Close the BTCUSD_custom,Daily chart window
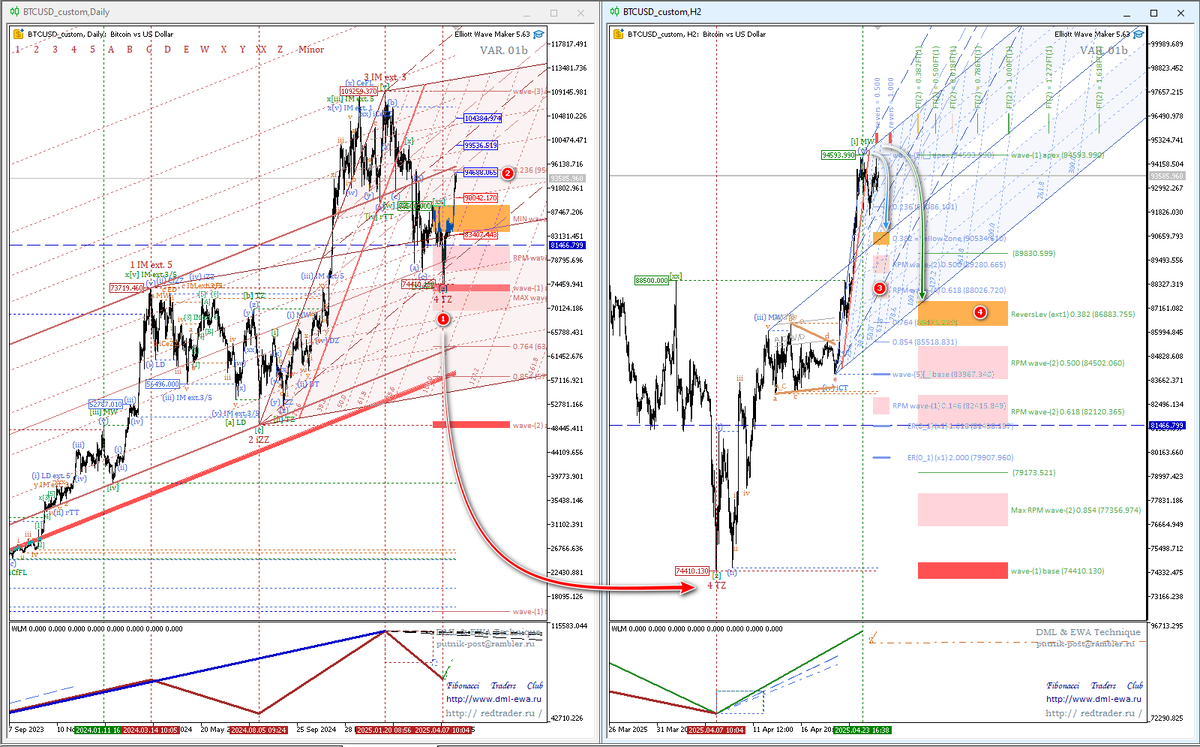1200x747 pixels. tap(581, 13)
